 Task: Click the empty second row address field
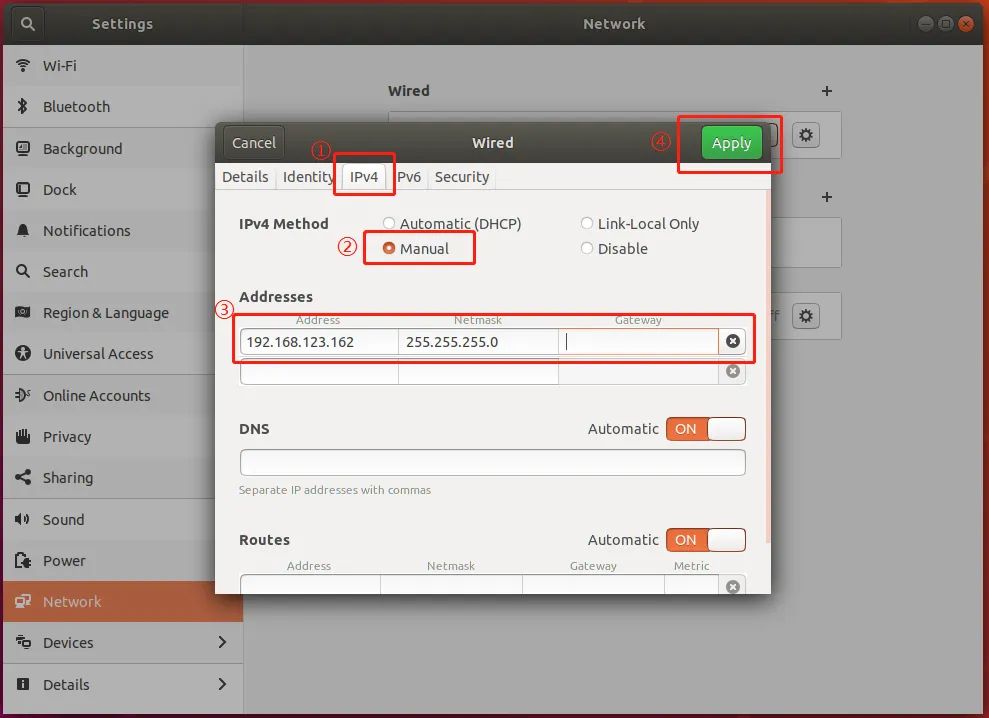pyautogui.click(x=319, y=372)
